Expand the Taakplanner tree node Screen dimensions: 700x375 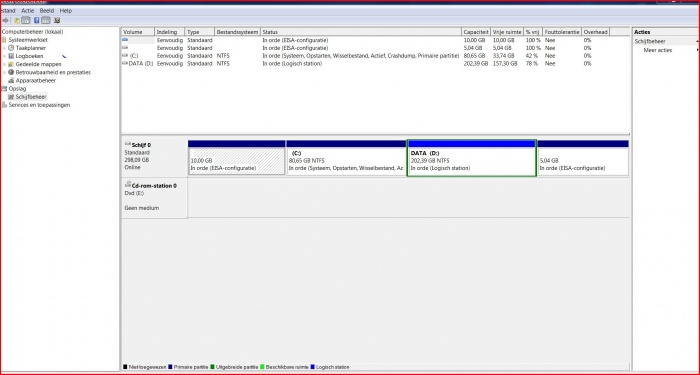pos(5,48)
